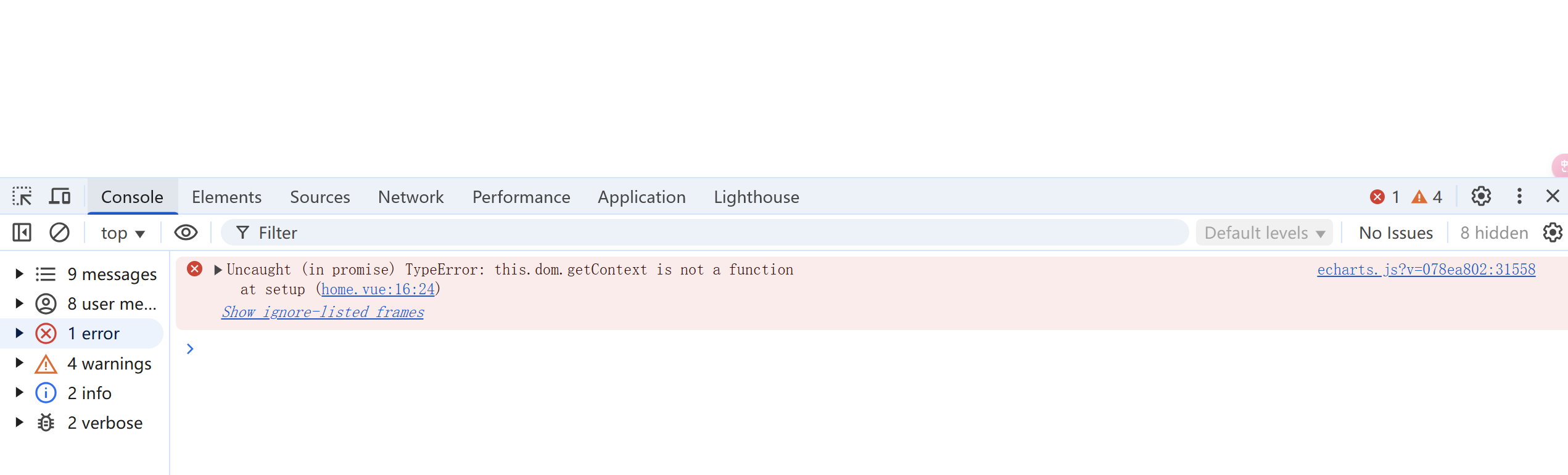
Task: Toggle the device toolbar icon
Action: click(60, 197)
